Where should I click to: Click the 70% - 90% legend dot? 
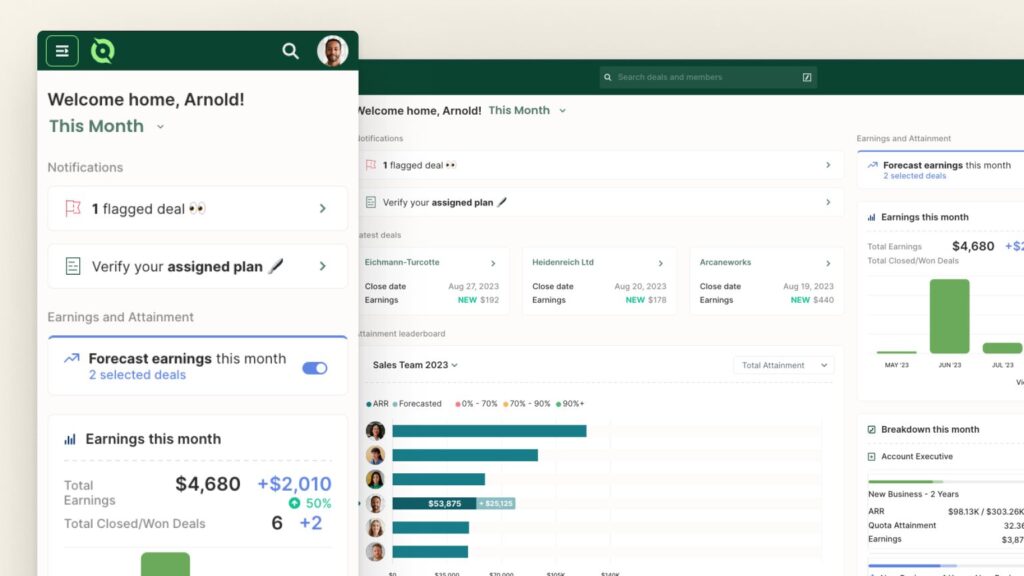(505, 404)
